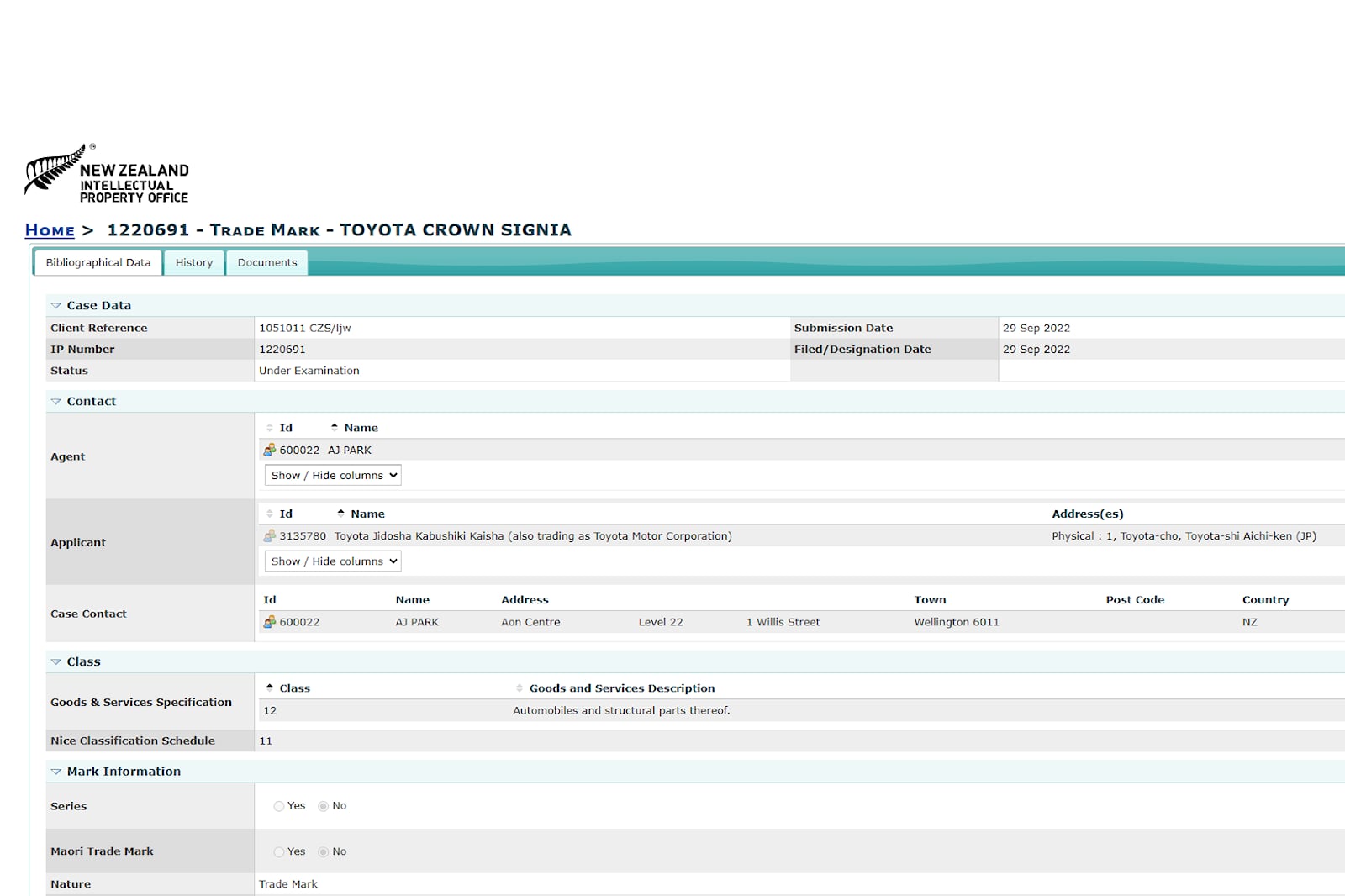Go to the Home breadcrumb link
This screenshot has width=1345, height=896.
(50, 230)
